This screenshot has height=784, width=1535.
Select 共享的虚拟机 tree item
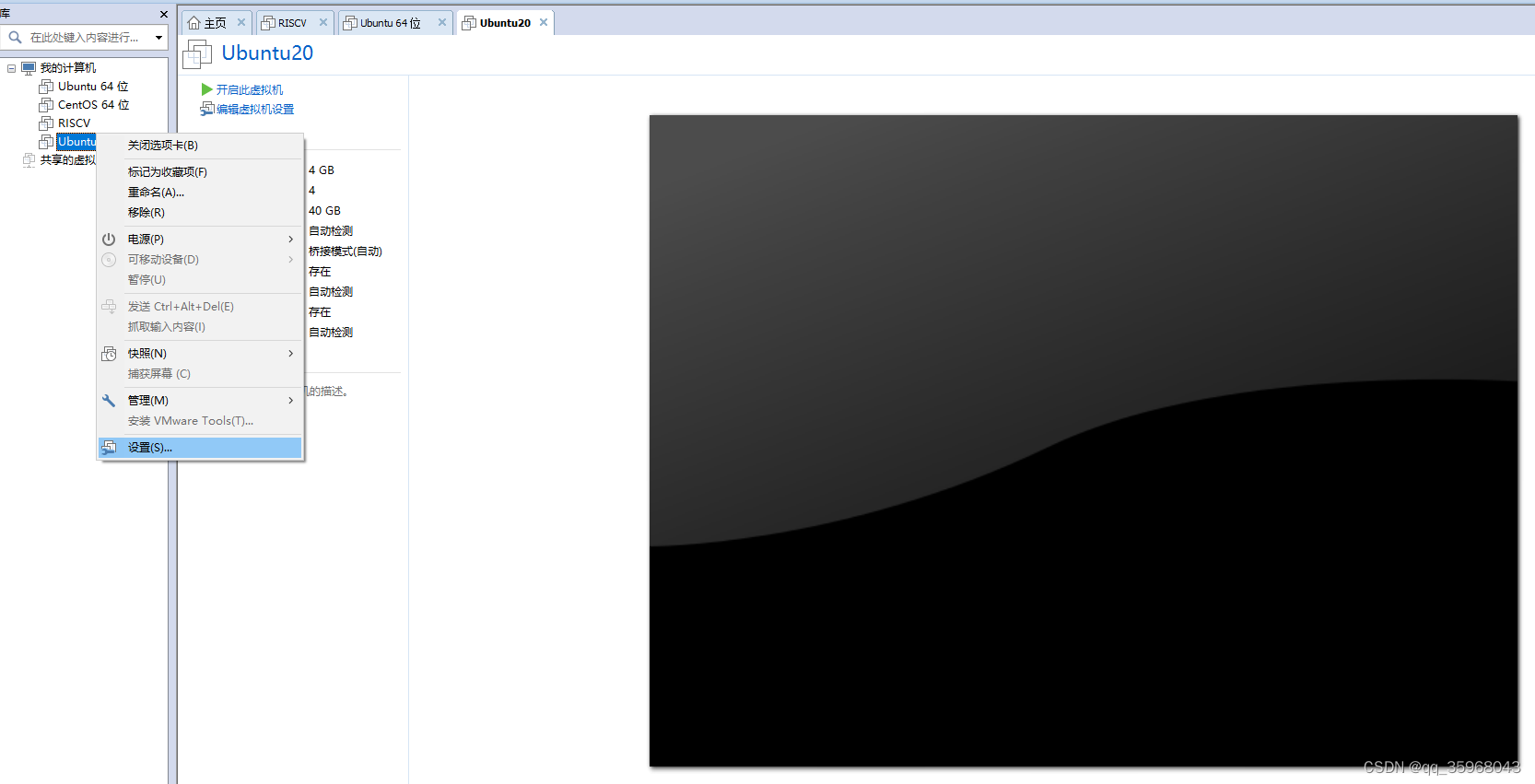68,160
